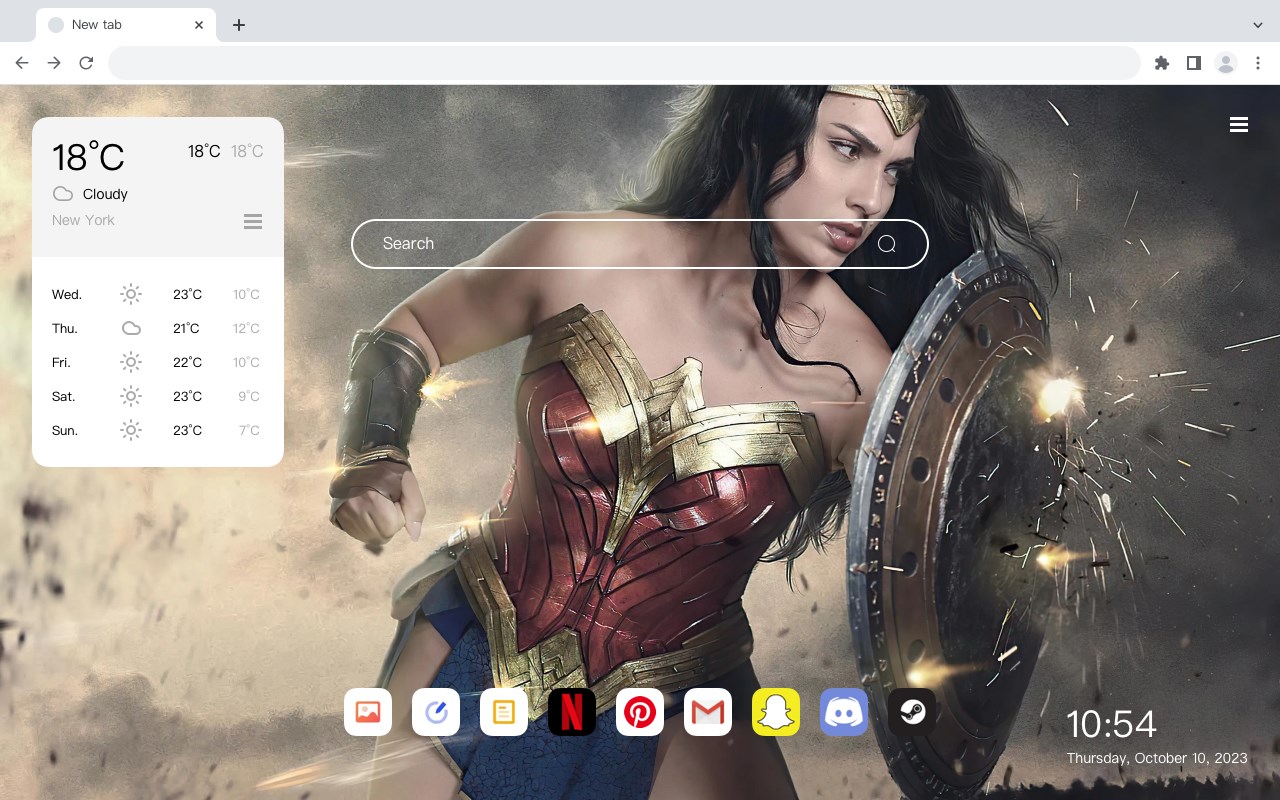Open the hamburger menu at top right of page
Screen dimensions: 1280x800
tap(1239, 124)
